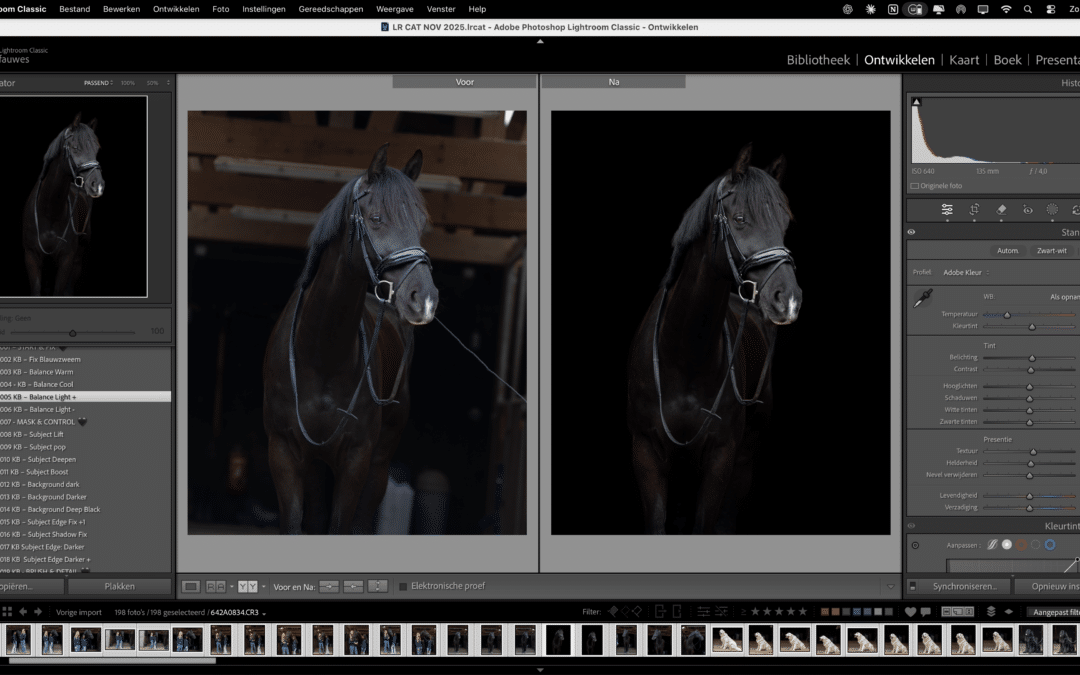Click the flag filter icon in filmstrip bar
This screenshot has height=675, width=1080.
coord(615,611)
